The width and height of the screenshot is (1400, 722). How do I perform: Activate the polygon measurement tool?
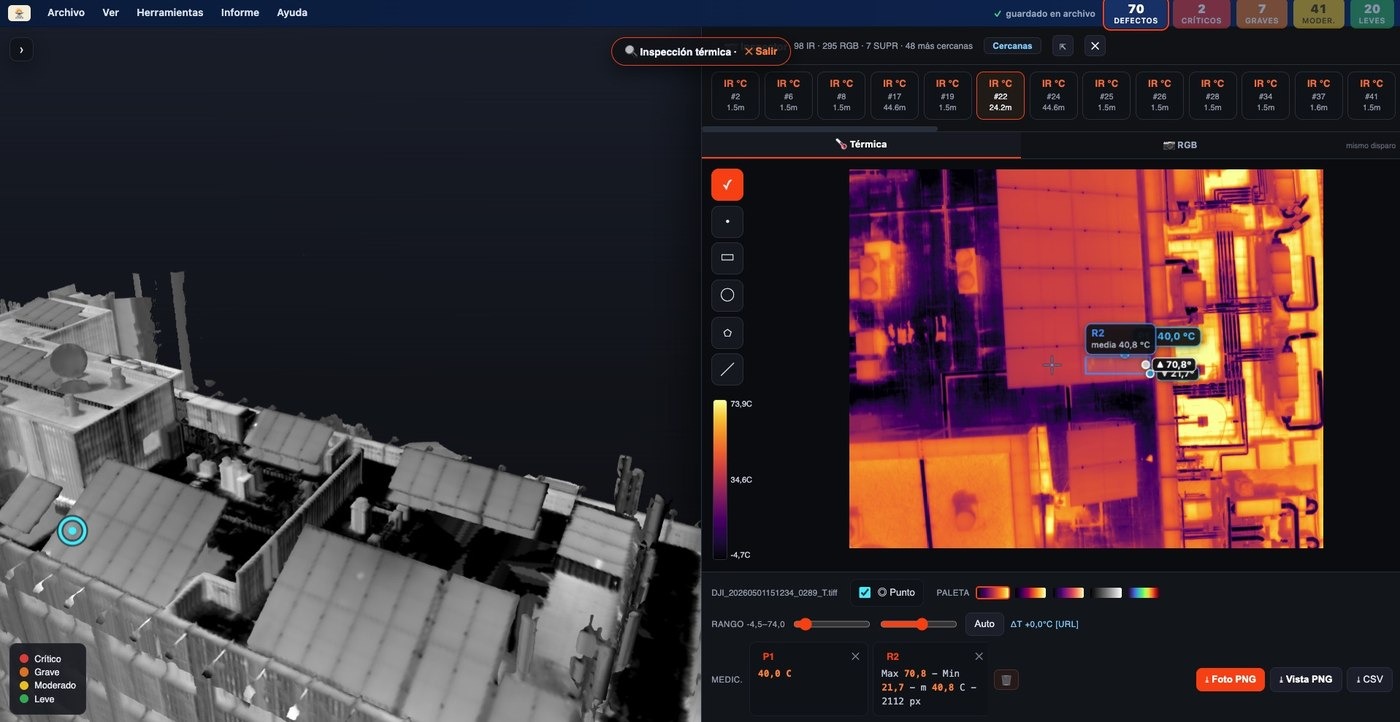(x=727, y=332)
